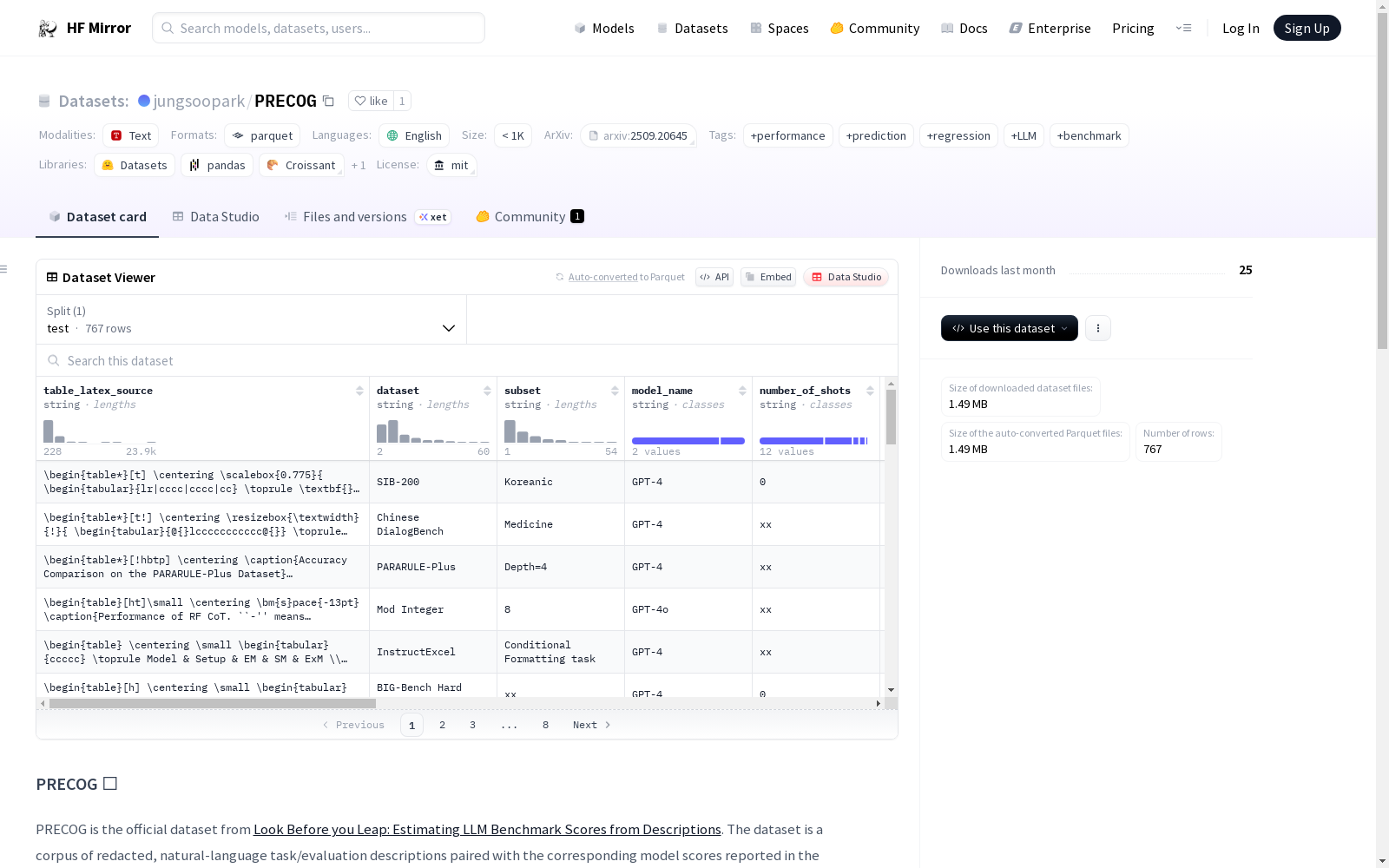Viewport: 1389px width, 868px height.
Task: Open the left sidebar toggle icon
Action: point(3,269)
